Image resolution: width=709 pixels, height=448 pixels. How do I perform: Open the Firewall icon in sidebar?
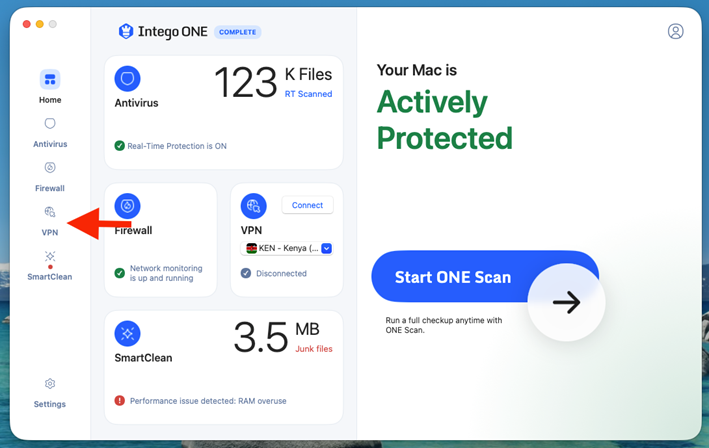[50, 168]
